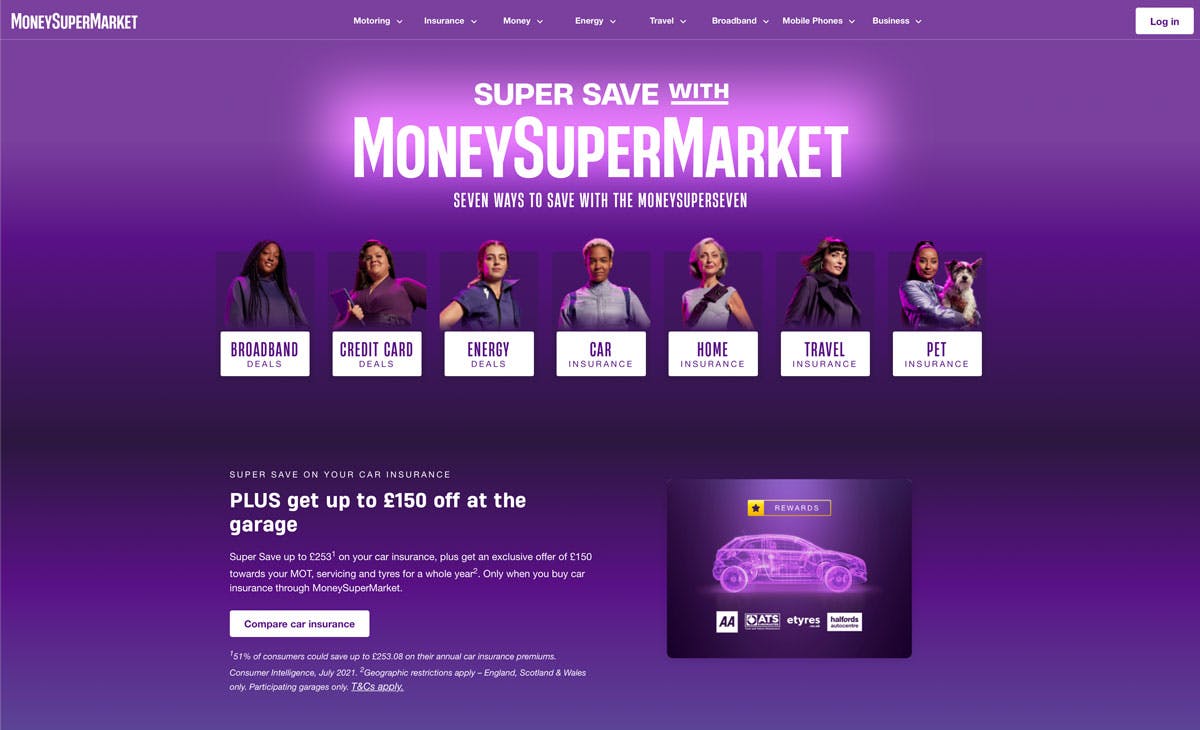The image size is (1200, 730).
Task: Click the purple car rewards image
Action: click(789, 568)
